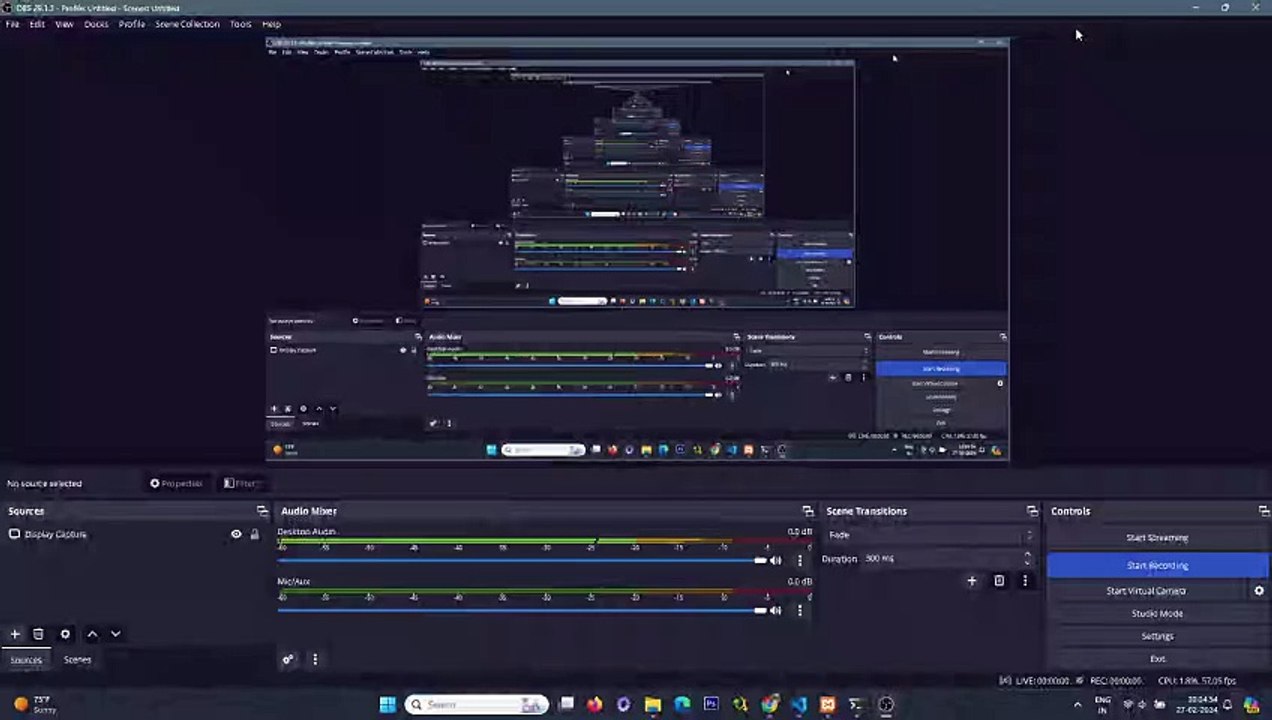Add a scene transition with the plus icon
The image size is (1272, 720).
pos(971,581)
